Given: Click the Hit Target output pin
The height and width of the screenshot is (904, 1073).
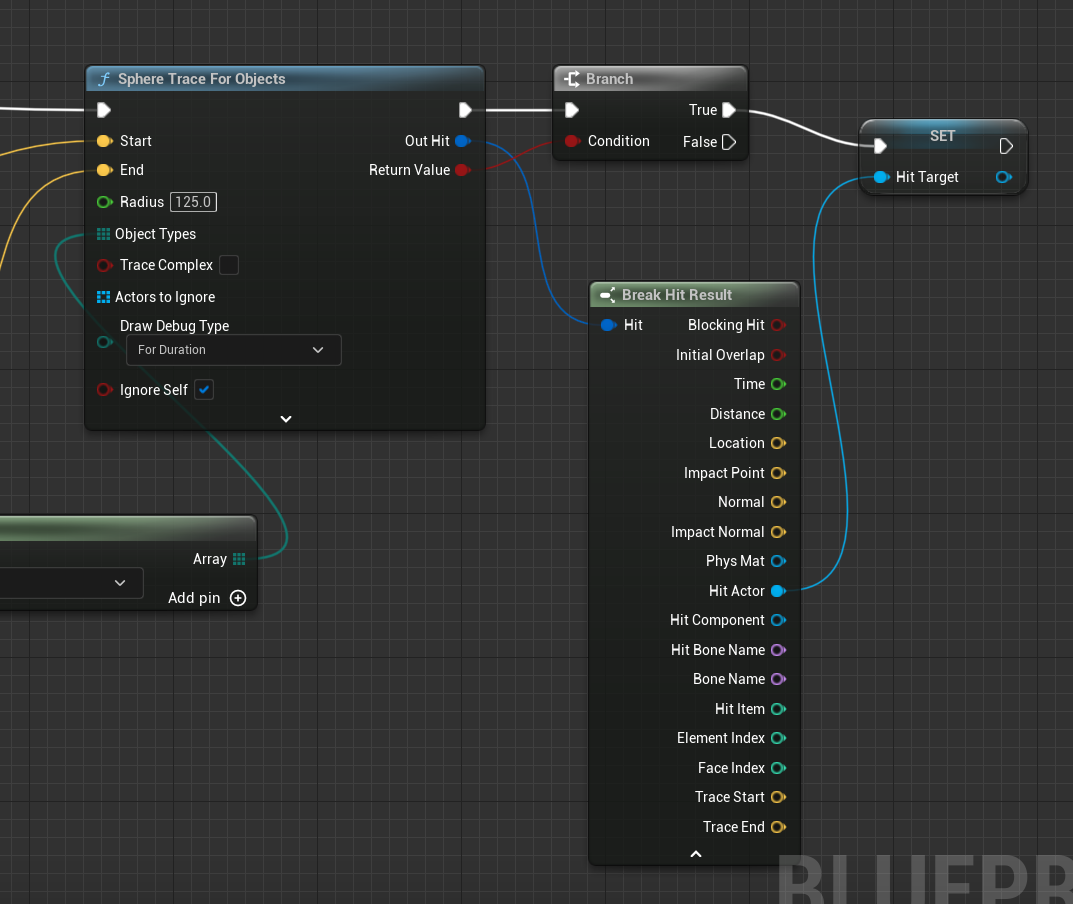Looking at the screenshot, I should (x=1004, y=177).
